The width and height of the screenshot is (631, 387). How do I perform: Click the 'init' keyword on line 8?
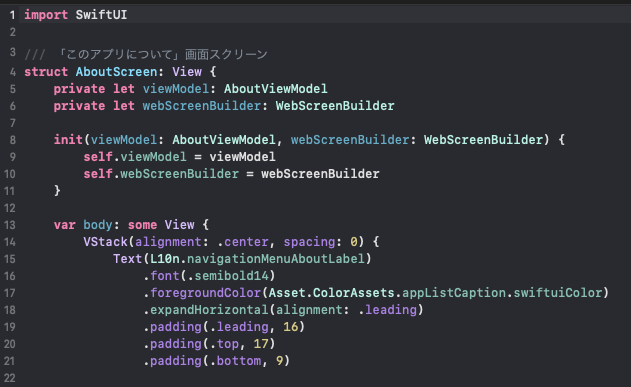(68, 140)
